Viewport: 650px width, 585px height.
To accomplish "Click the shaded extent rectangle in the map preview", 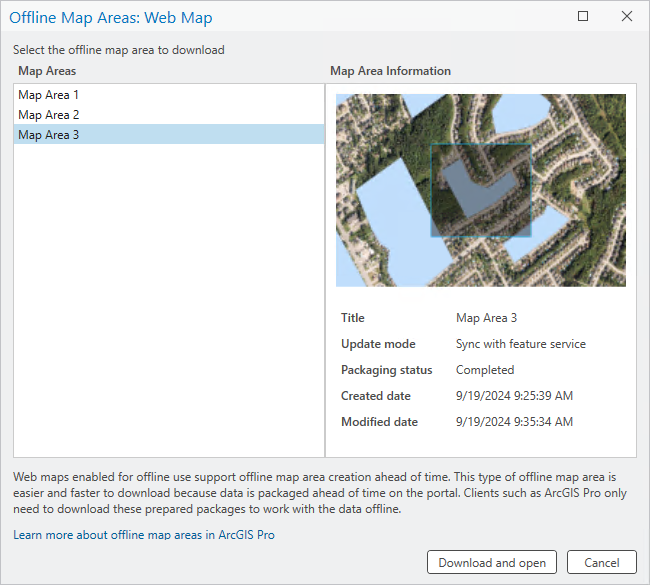I will pyautogui.click(x=480, y=190).
